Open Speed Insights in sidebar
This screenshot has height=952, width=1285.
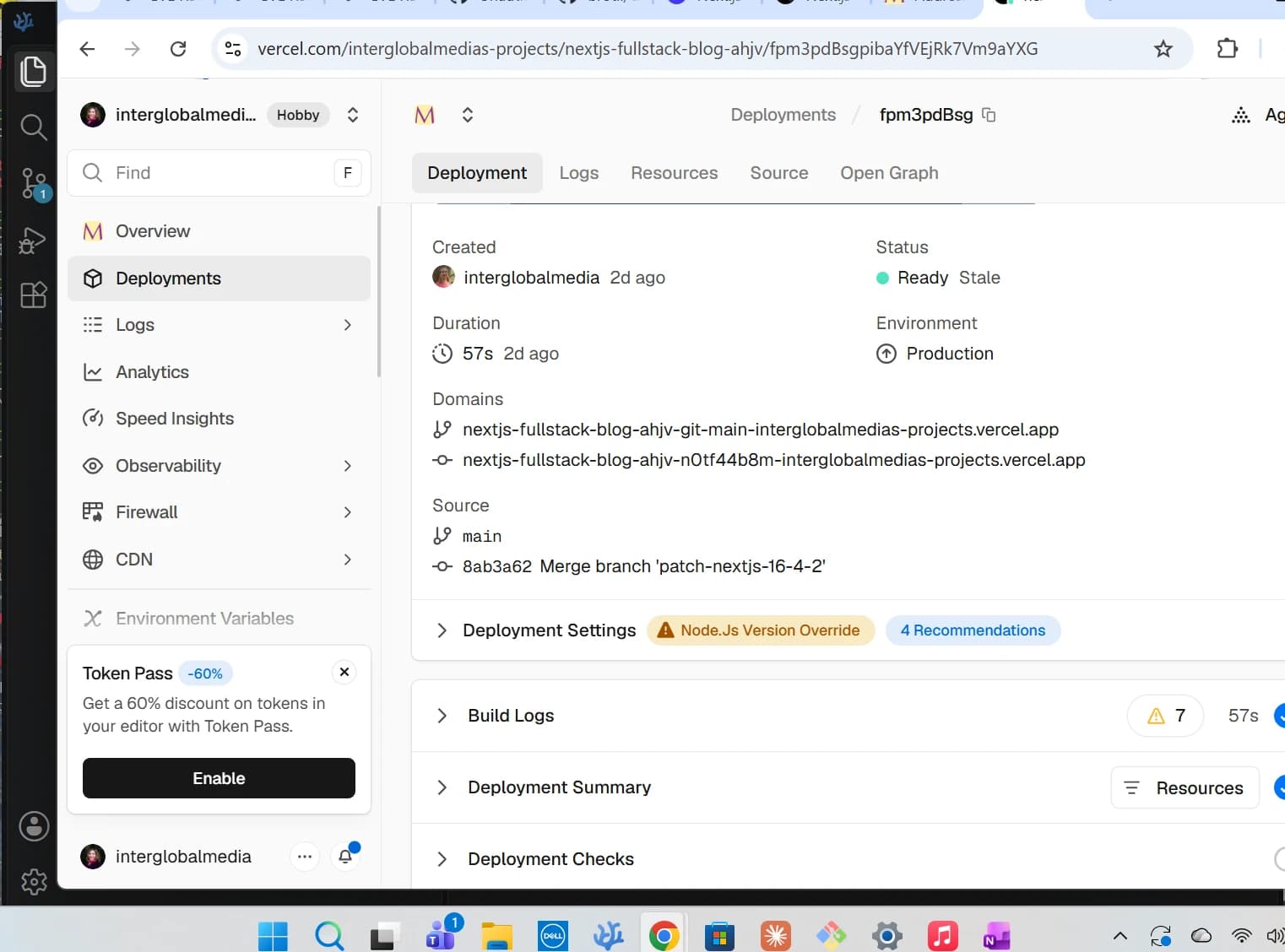point(219,419)
